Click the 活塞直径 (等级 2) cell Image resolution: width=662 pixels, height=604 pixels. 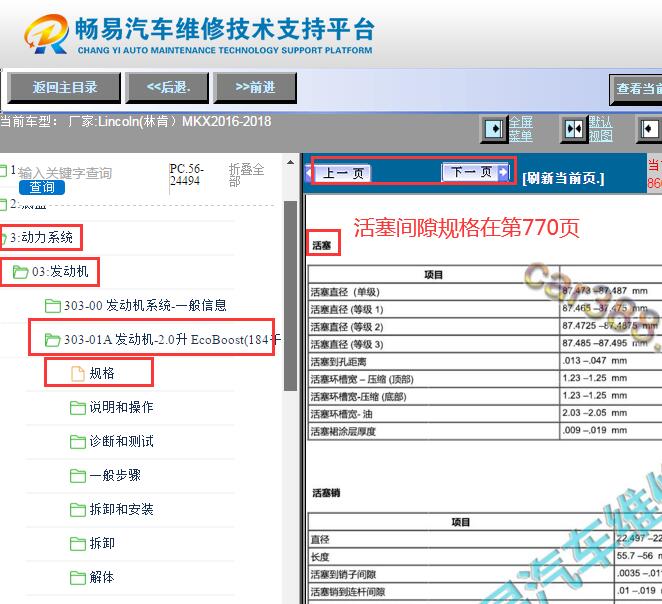[434, 327]
